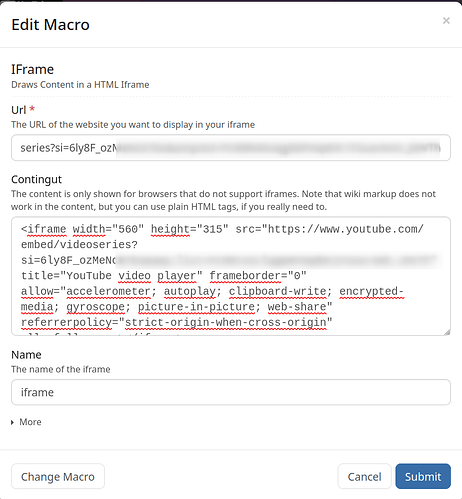
Task: Click the Edit Macro dialog title
Action: coord(50,25)
